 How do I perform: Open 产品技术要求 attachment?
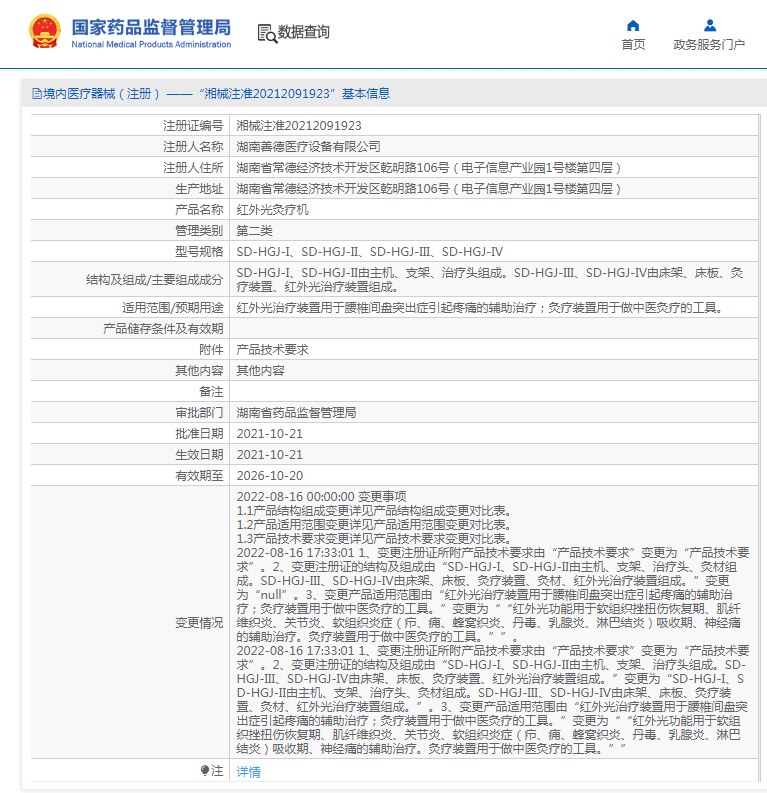click(x=272, y=350)
